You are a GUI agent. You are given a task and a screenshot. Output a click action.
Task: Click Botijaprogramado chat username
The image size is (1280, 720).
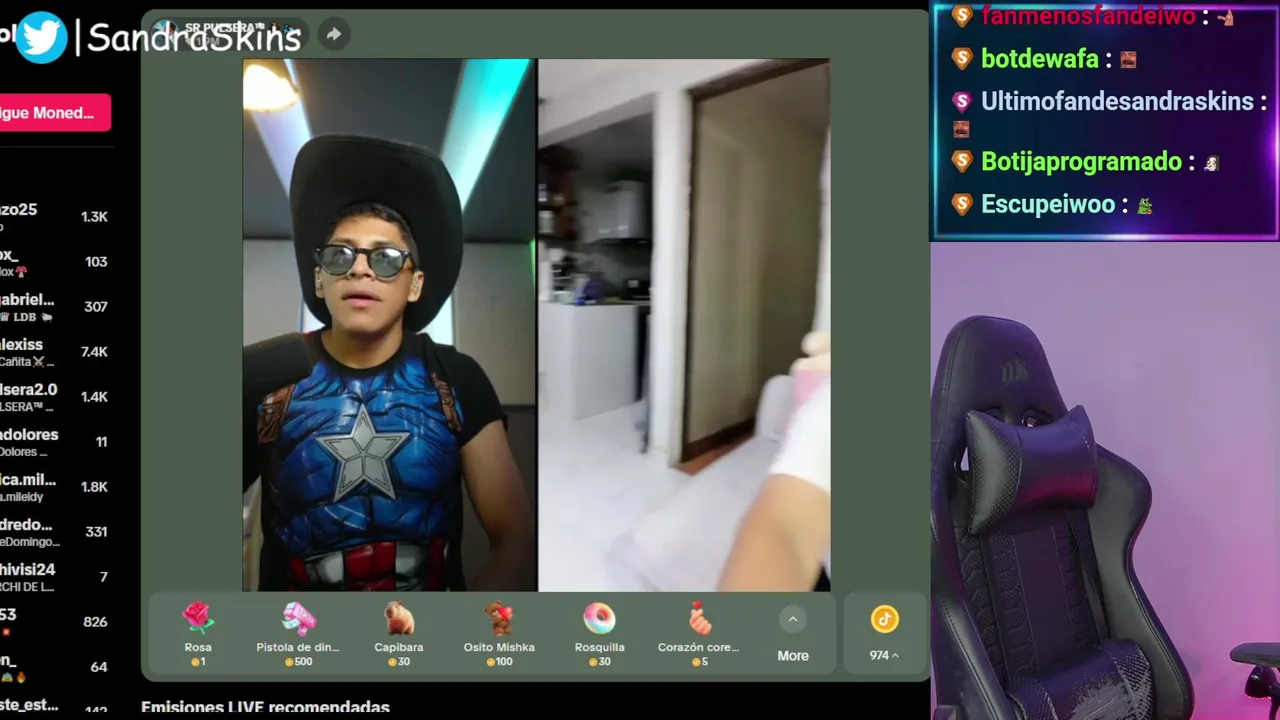tap(1081, 162)
